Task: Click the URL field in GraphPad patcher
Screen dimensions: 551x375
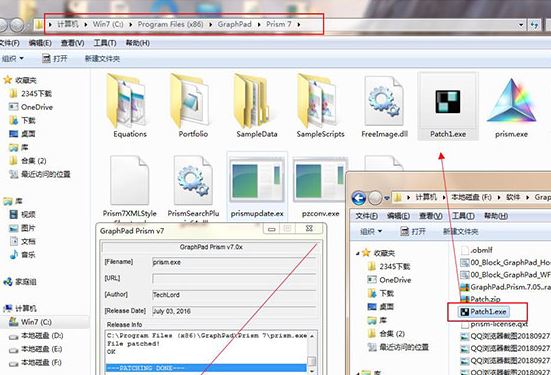Action: point(234,278)
